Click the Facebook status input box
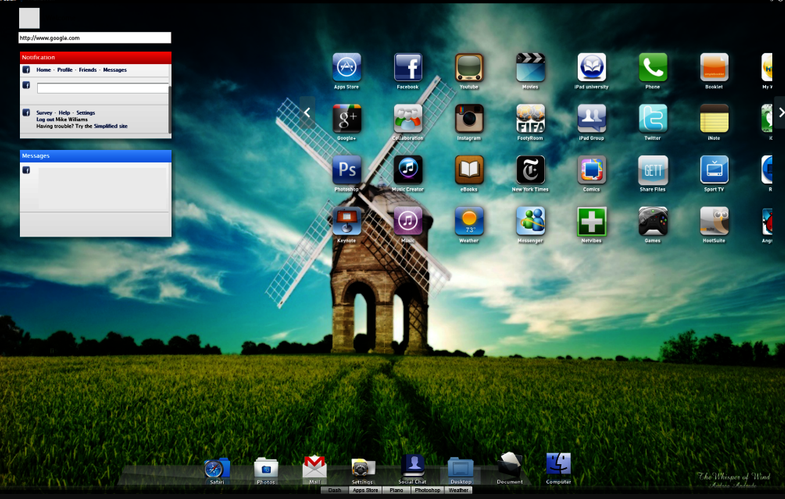 pyautogui.click(x=103, y=89)
